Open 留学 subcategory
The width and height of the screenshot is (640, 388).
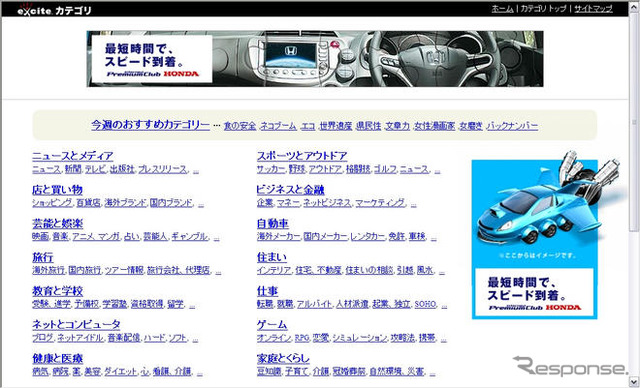(x=176, y=304)
